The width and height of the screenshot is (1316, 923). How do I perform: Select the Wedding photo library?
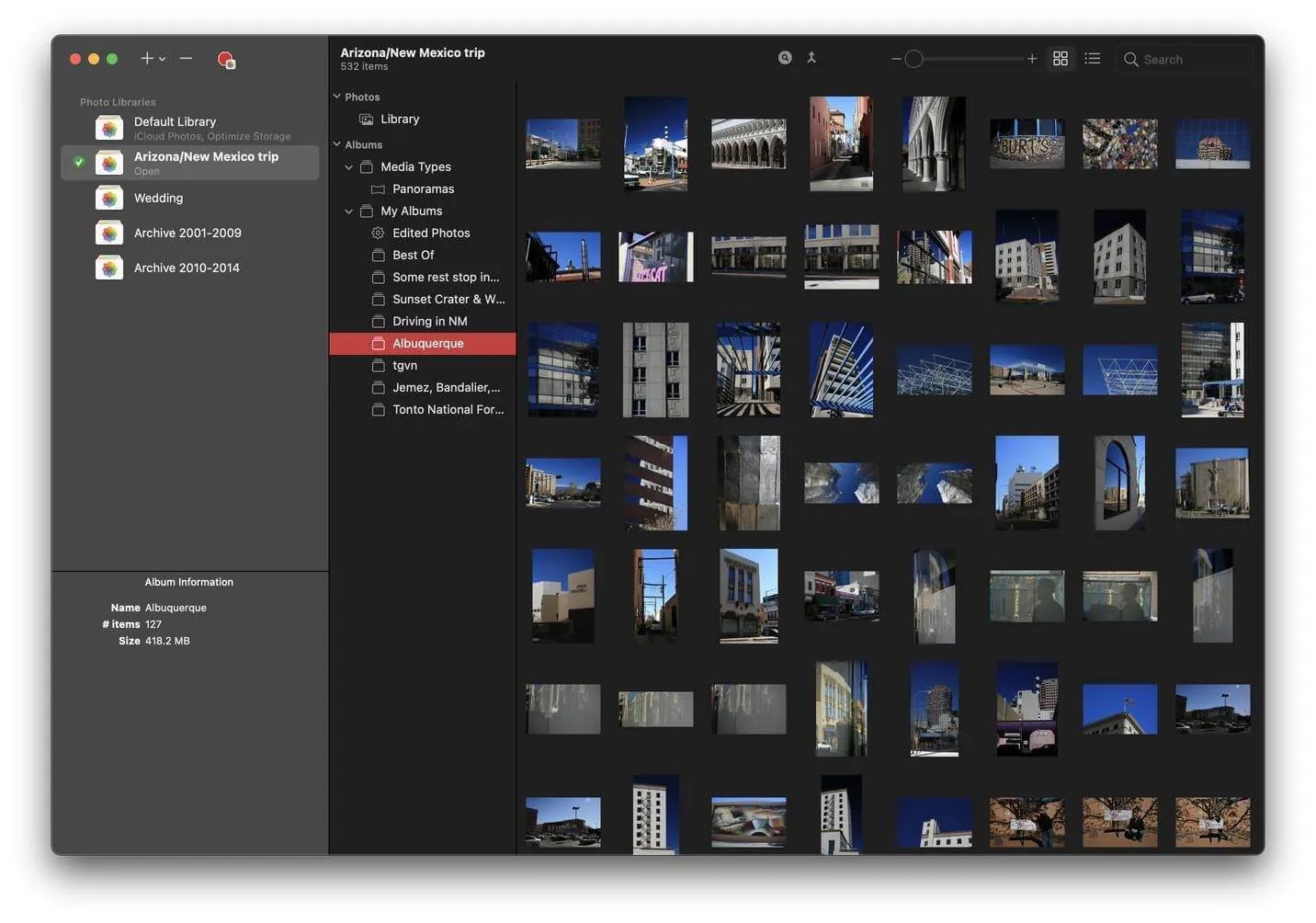click(x=158, y=199)
